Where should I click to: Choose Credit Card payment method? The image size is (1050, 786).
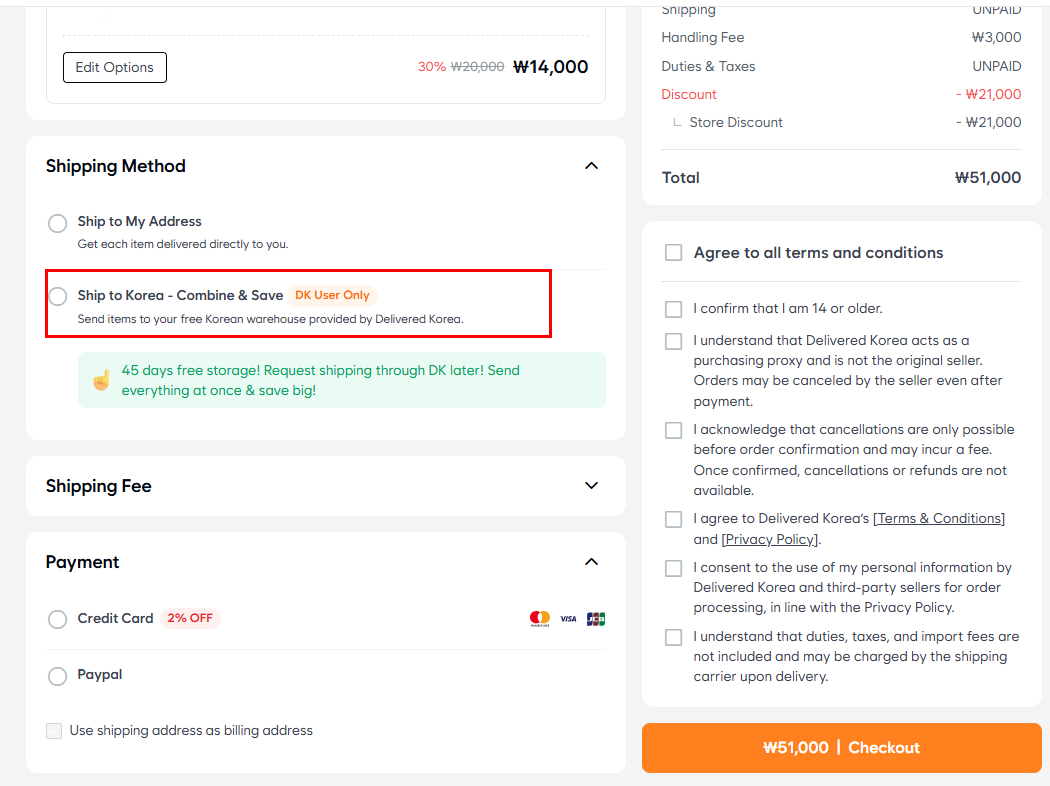pyautogui.click(x=58, y=619)
